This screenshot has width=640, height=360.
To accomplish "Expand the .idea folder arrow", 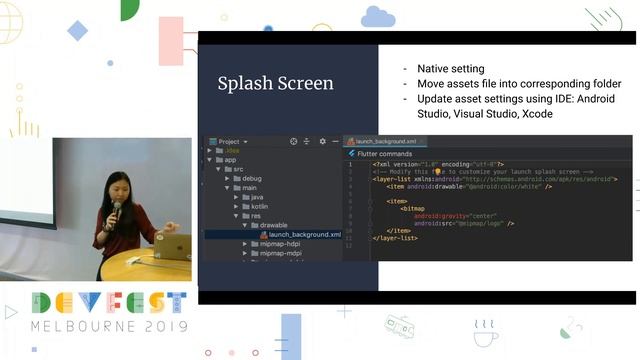I will click(x=210, y=151).
